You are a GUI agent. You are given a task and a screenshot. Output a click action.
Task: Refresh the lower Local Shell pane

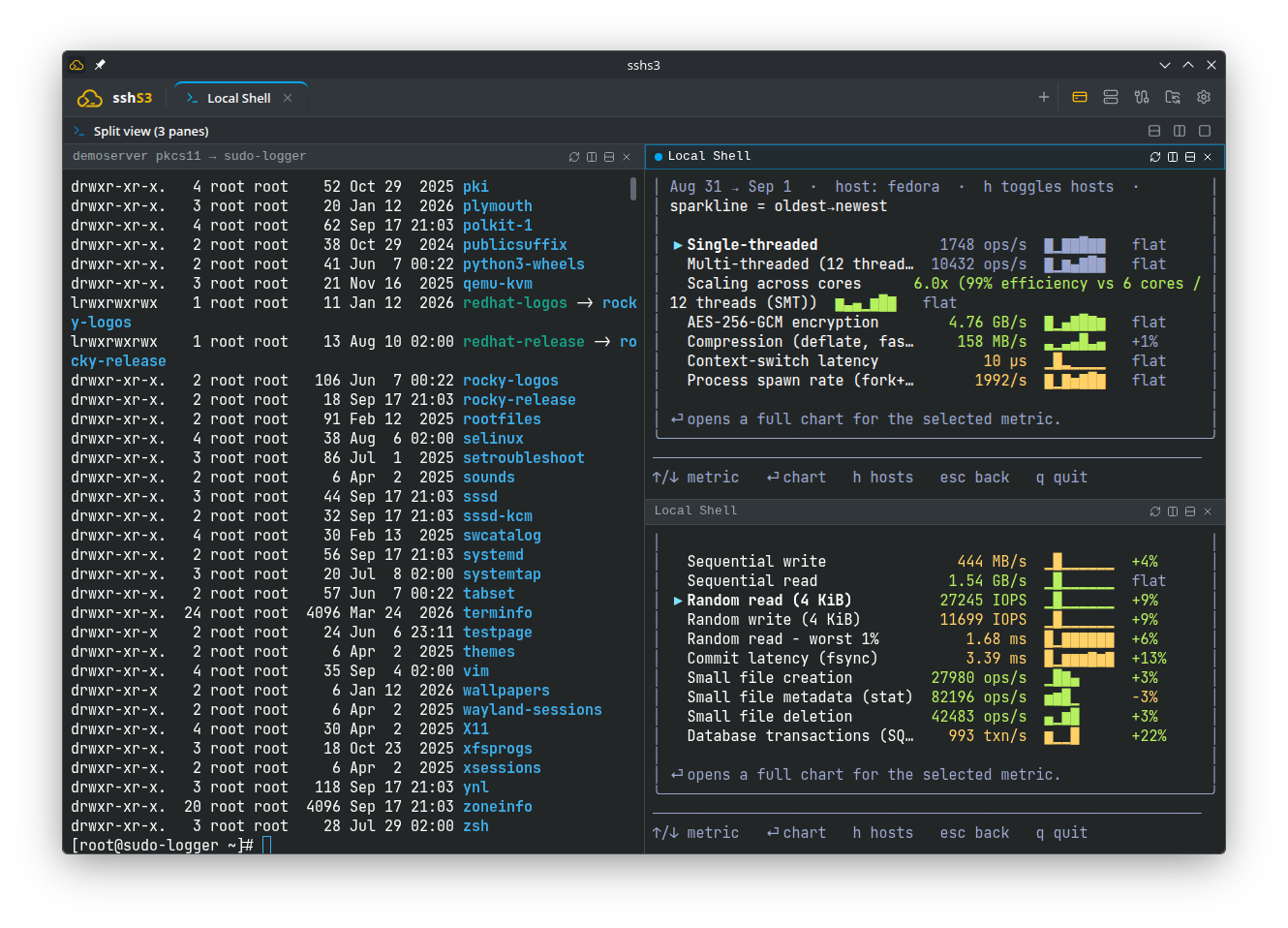[1155, 511]
